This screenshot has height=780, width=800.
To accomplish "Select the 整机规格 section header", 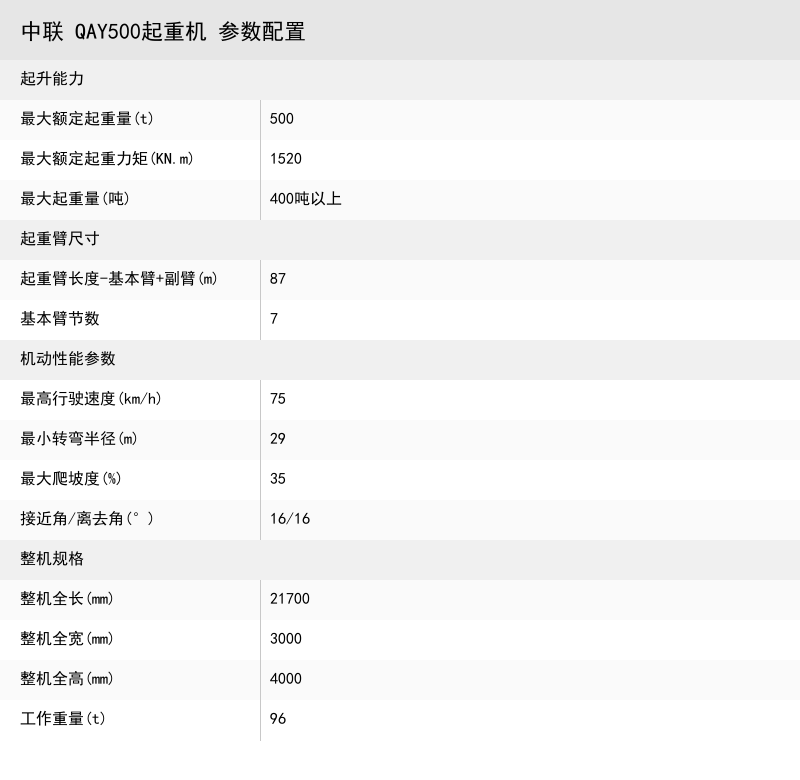I will click(x=48, y=559).
